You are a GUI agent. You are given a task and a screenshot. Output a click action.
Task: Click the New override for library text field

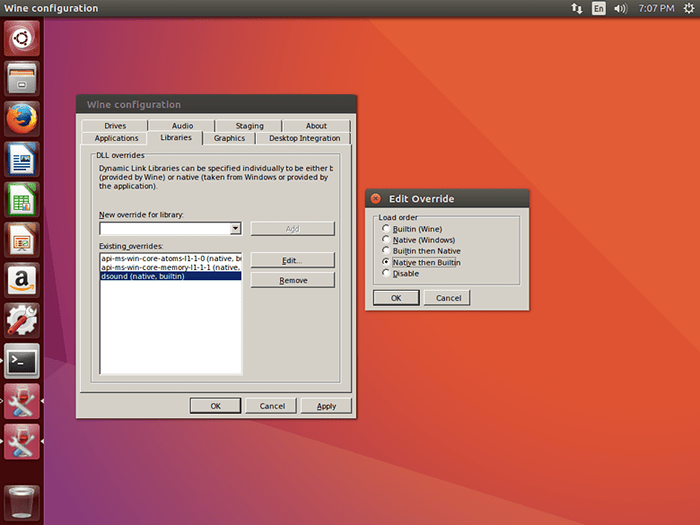pos(165,229)
